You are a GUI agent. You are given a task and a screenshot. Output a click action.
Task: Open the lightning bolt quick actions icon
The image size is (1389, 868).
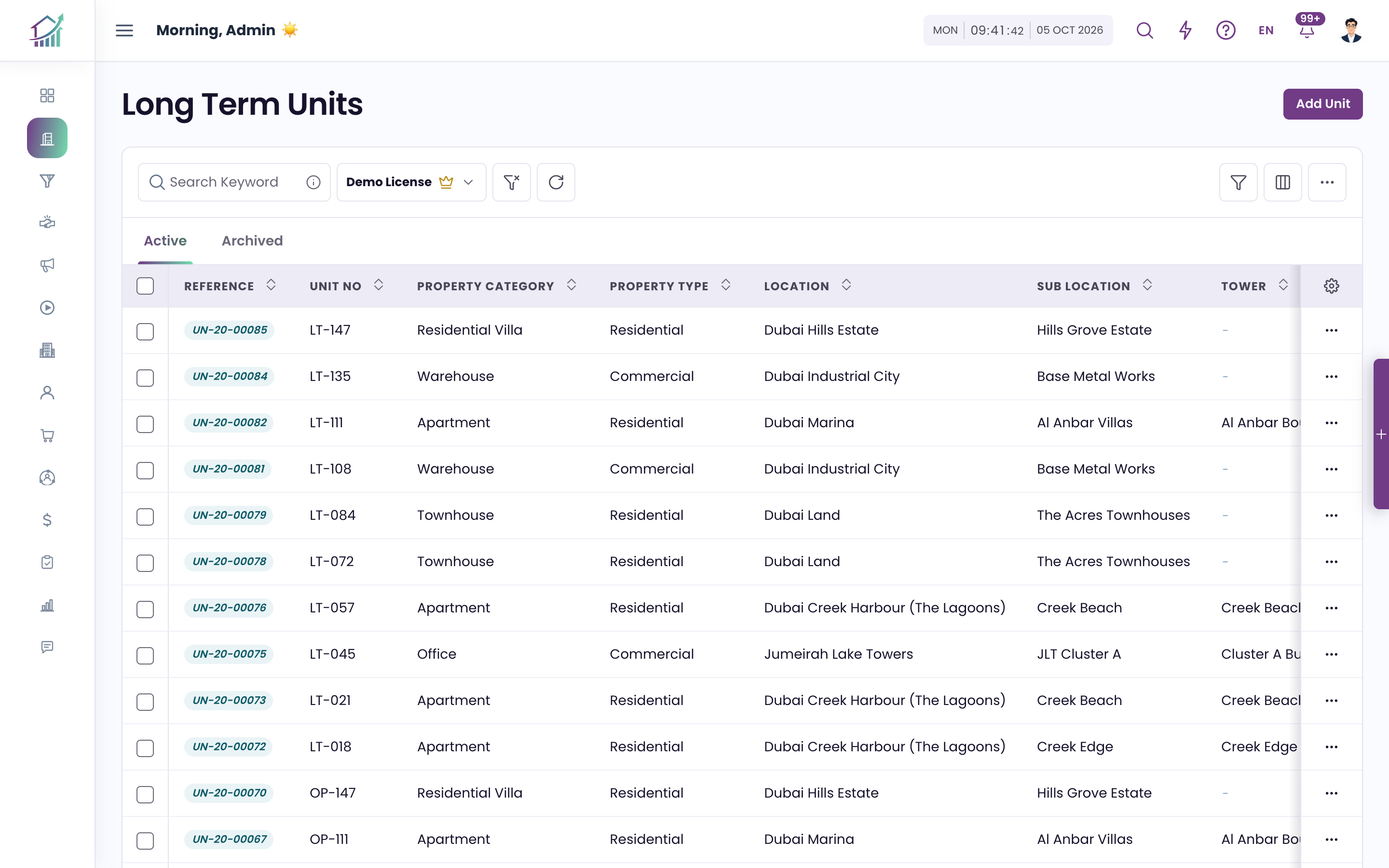(x=1185, y=30)
